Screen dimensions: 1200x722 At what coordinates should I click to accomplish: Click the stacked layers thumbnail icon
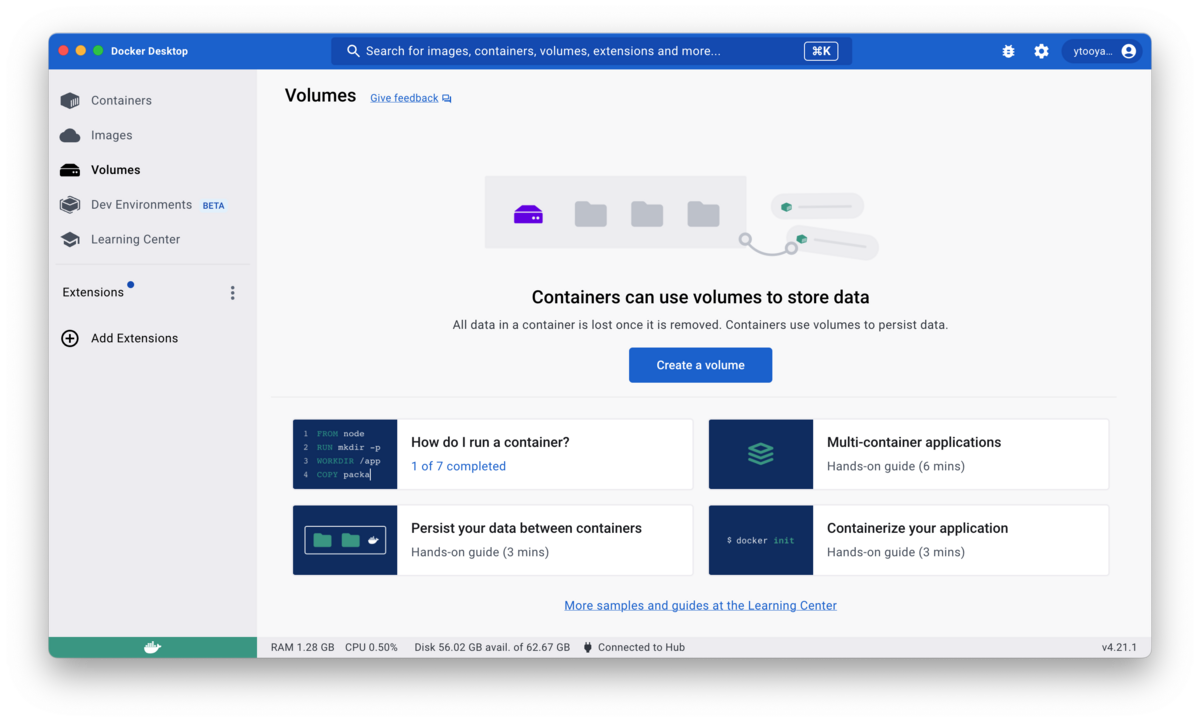tap(761, 454)
